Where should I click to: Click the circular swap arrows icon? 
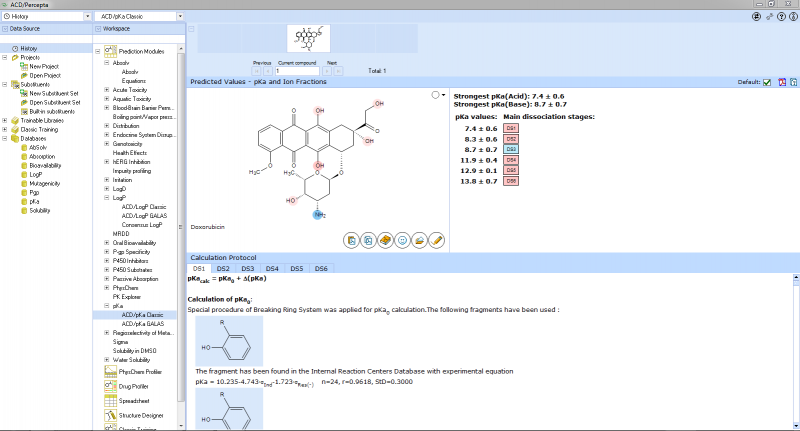click(757, 17)
